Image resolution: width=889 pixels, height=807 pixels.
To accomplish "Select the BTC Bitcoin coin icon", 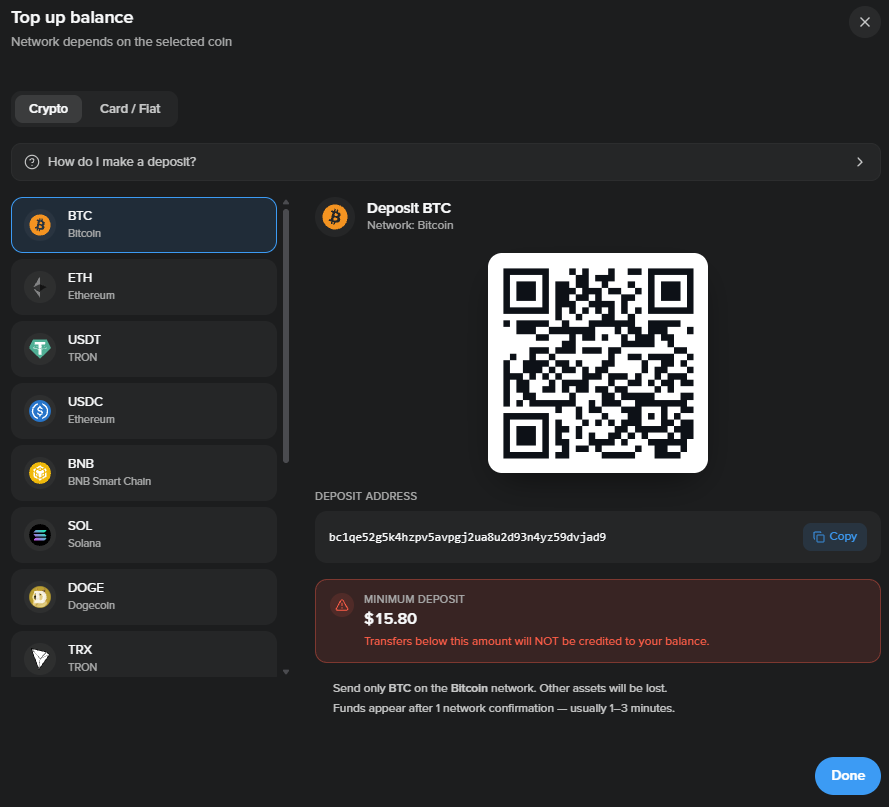I will click(40, 225).
